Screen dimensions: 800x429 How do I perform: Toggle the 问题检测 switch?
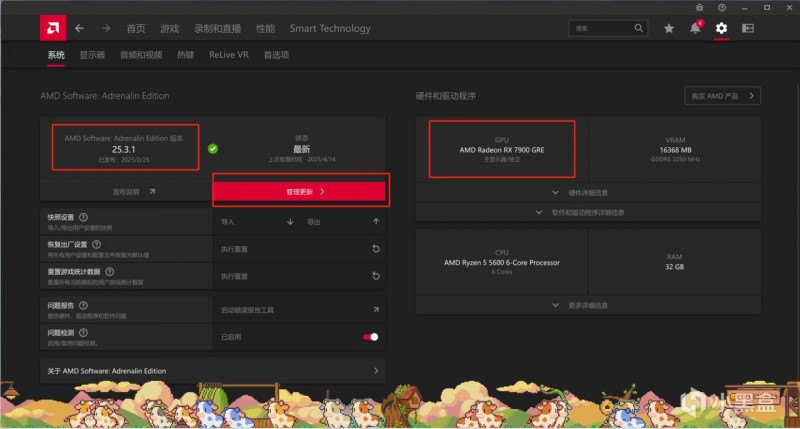click(370, 337)
